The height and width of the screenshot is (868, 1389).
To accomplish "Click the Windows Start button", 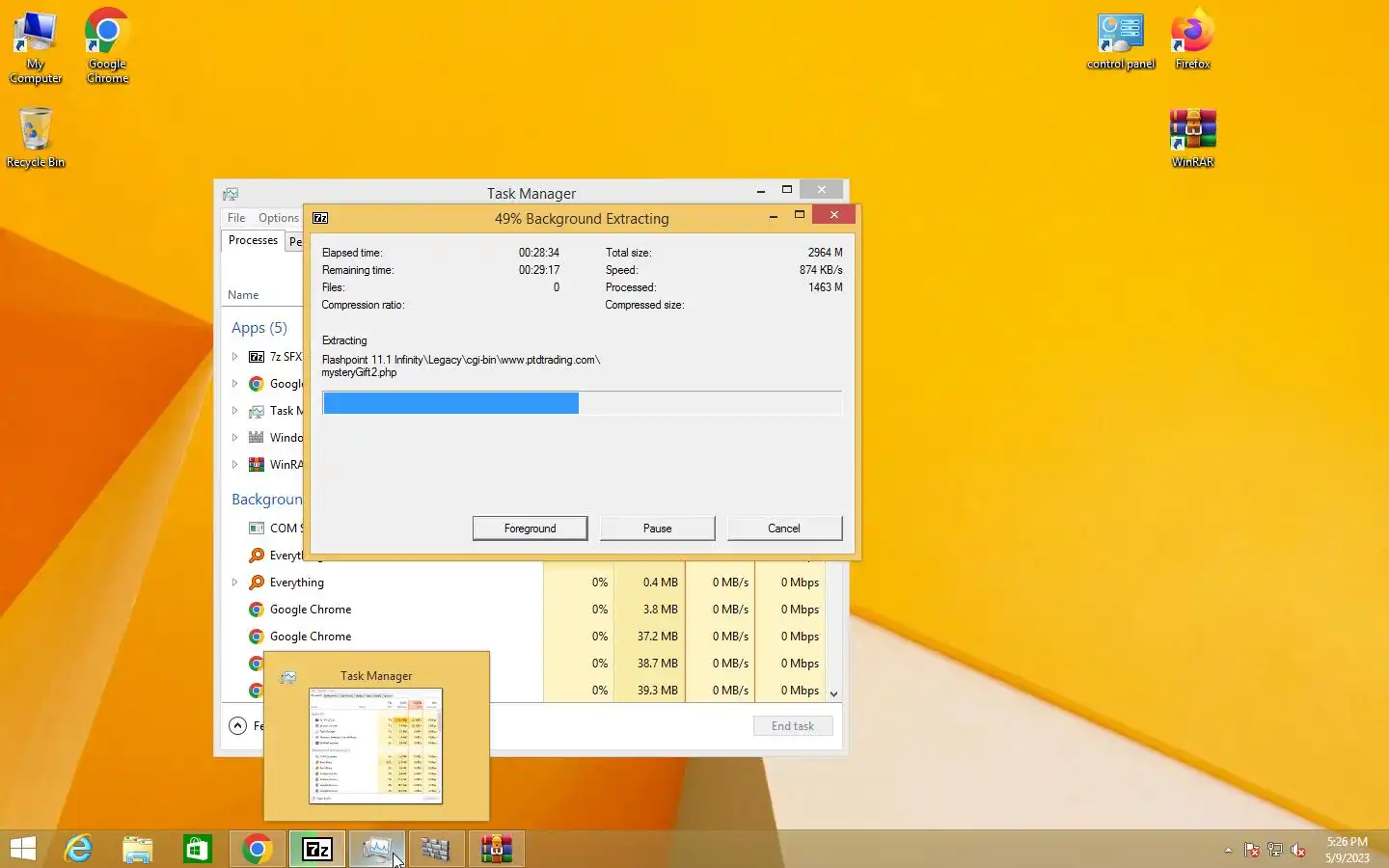I will [x=23, y=849].
